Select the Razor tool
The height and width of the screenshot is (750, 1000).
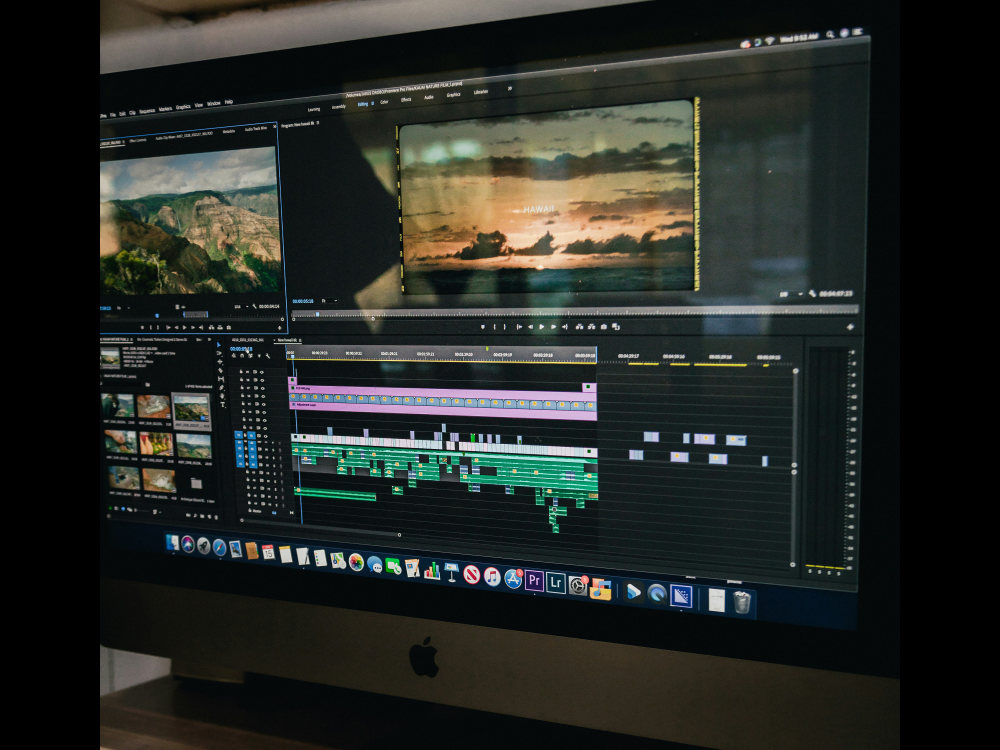point(220,371)
